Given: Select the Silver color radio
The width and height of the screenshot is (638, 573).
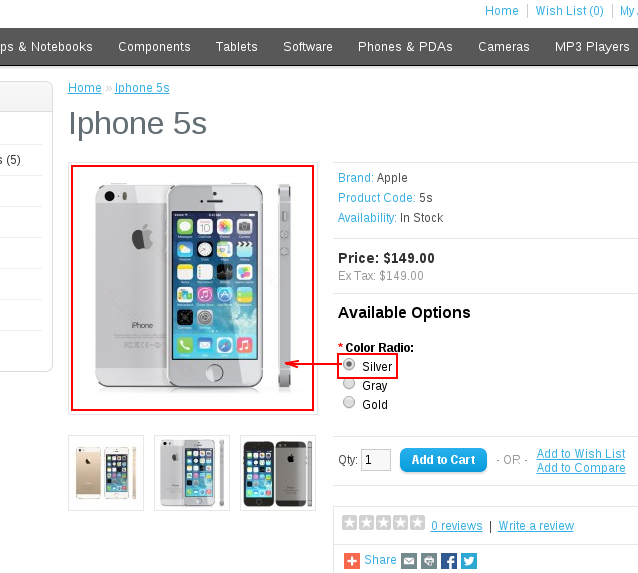Looking at the screenshot, I should pos(349,364).
